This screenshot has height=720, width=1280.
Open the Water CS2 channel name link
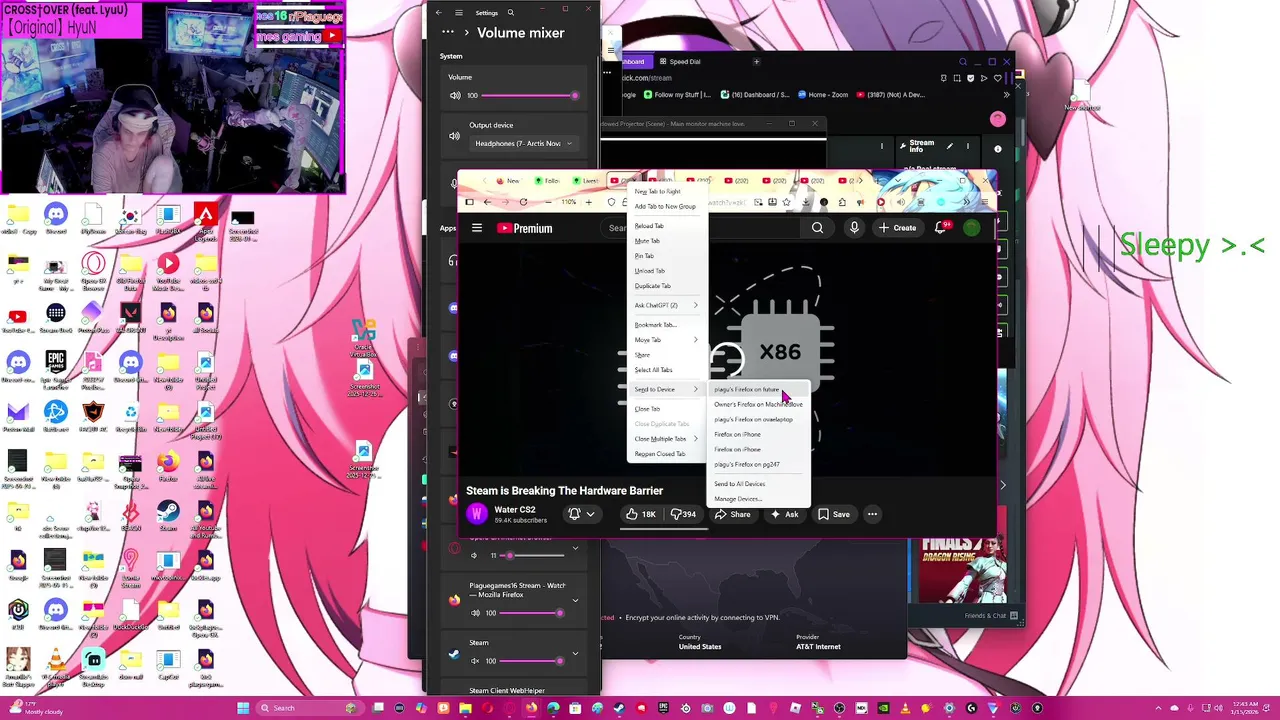click(514, 510)
